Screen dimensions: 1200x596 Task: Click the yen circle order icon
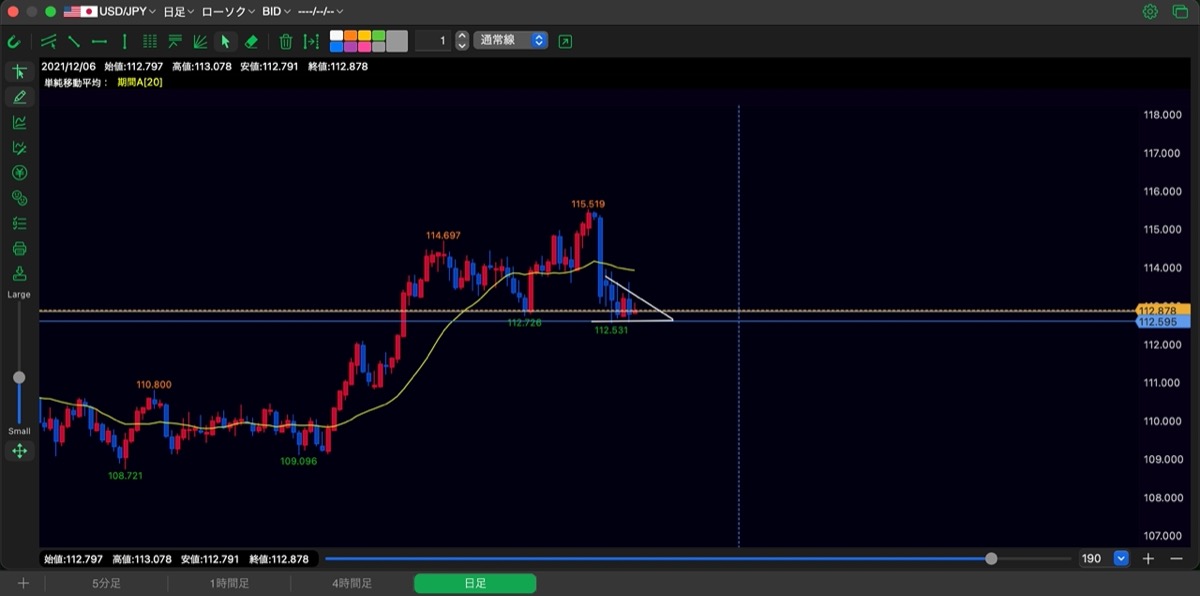19,173
